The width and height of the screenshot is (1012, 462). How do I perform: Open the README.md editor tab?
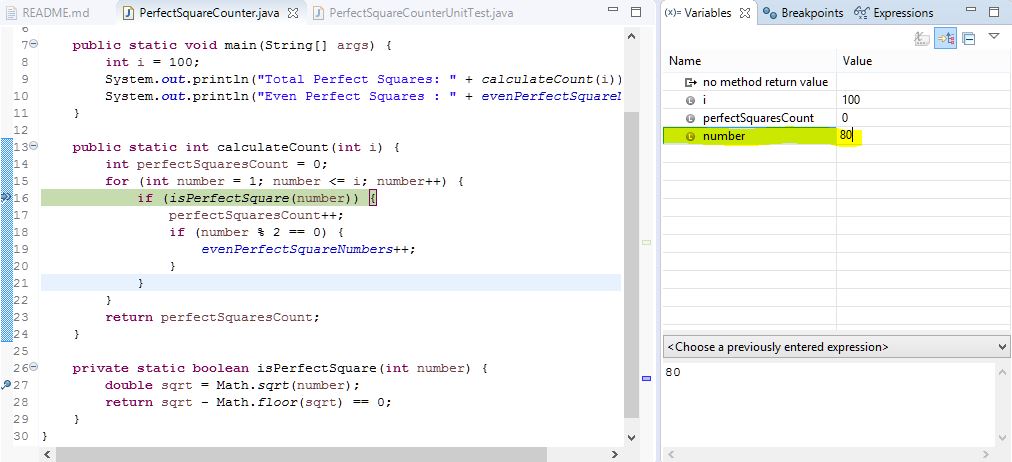(x=55, y=13)
